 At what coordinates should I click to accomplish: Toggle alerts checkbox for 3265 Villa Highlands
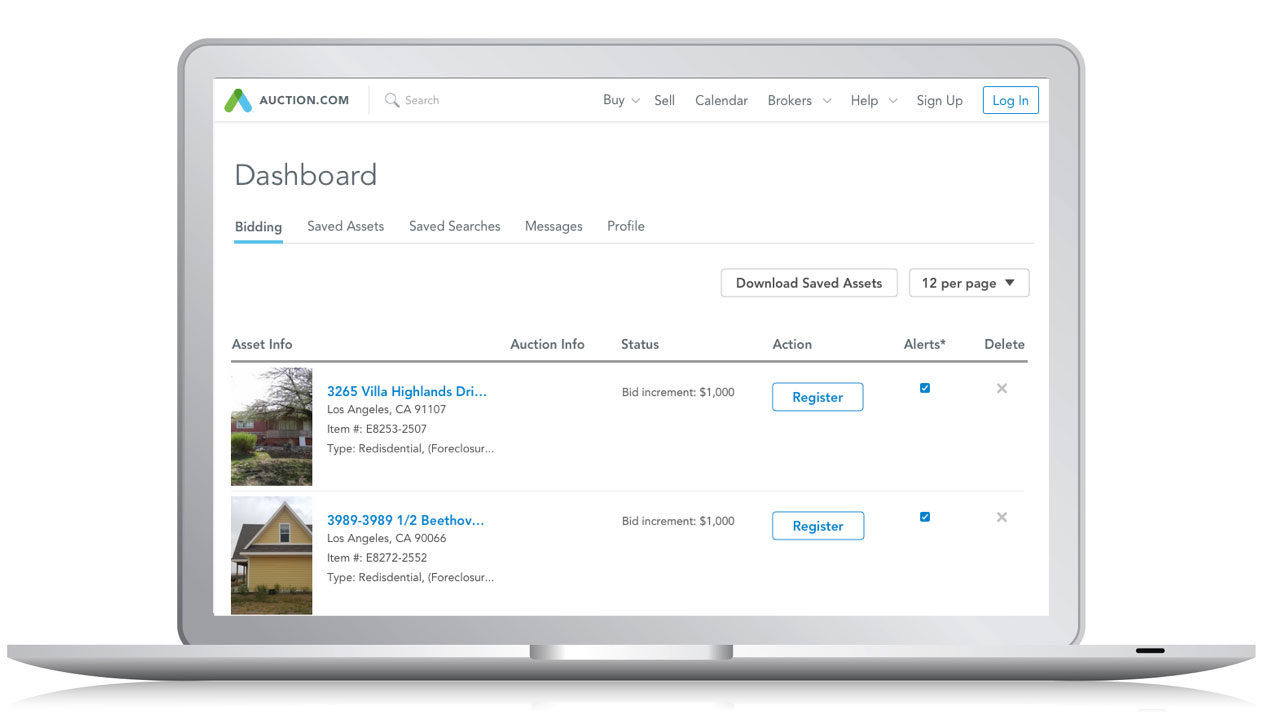[924, 388]
